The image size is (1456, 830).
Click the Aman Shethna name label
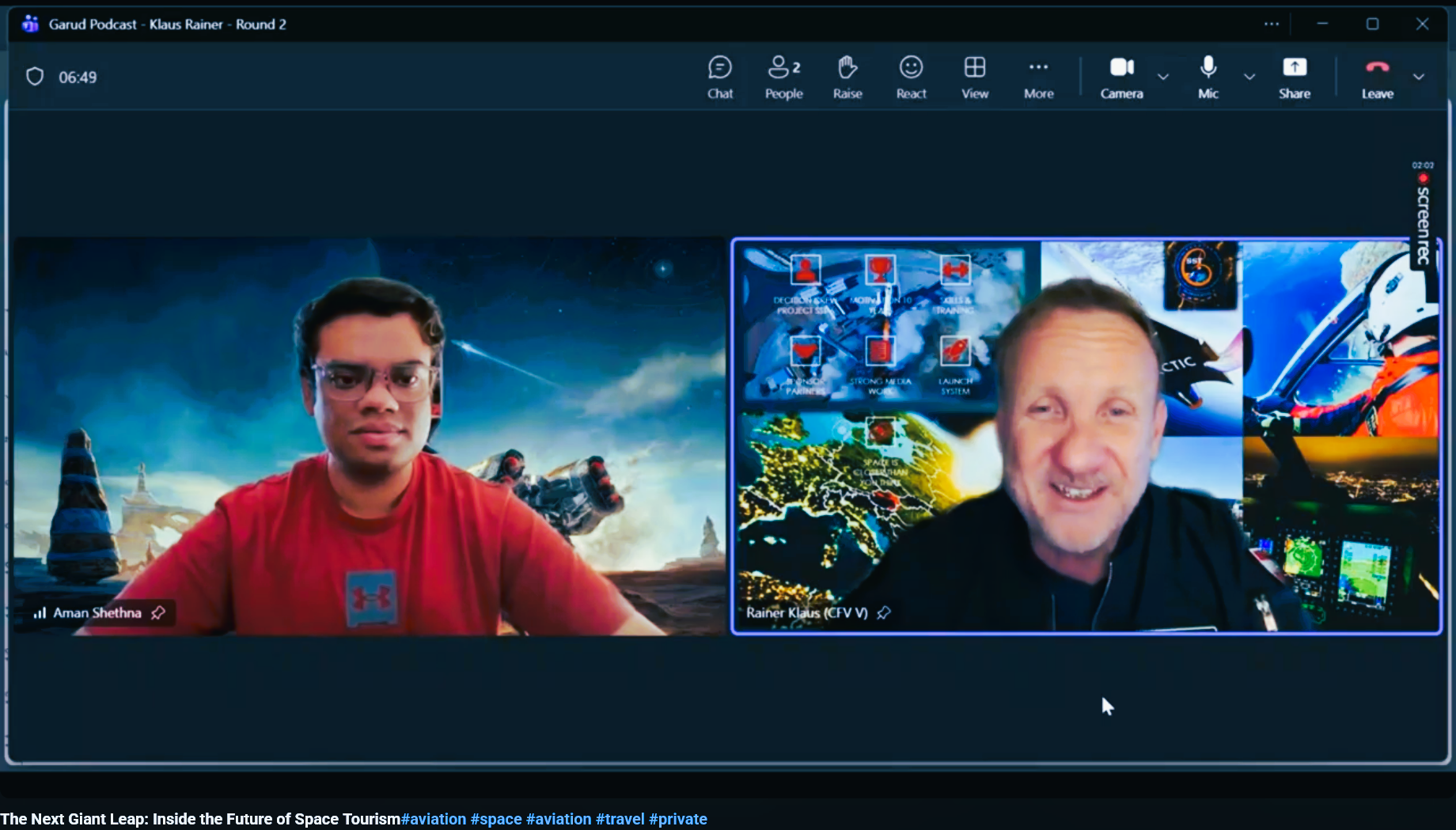click(x=97, y=612)
